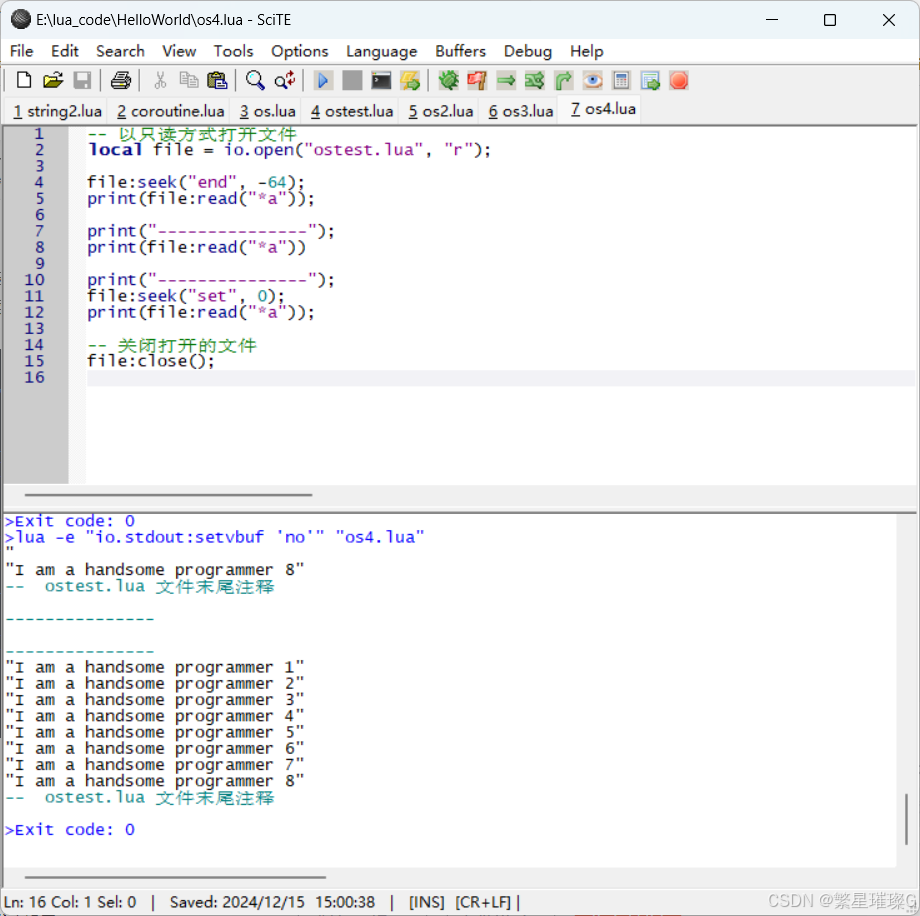
Task: Open Find and Replace icon
Action: [x=285, y=80]
